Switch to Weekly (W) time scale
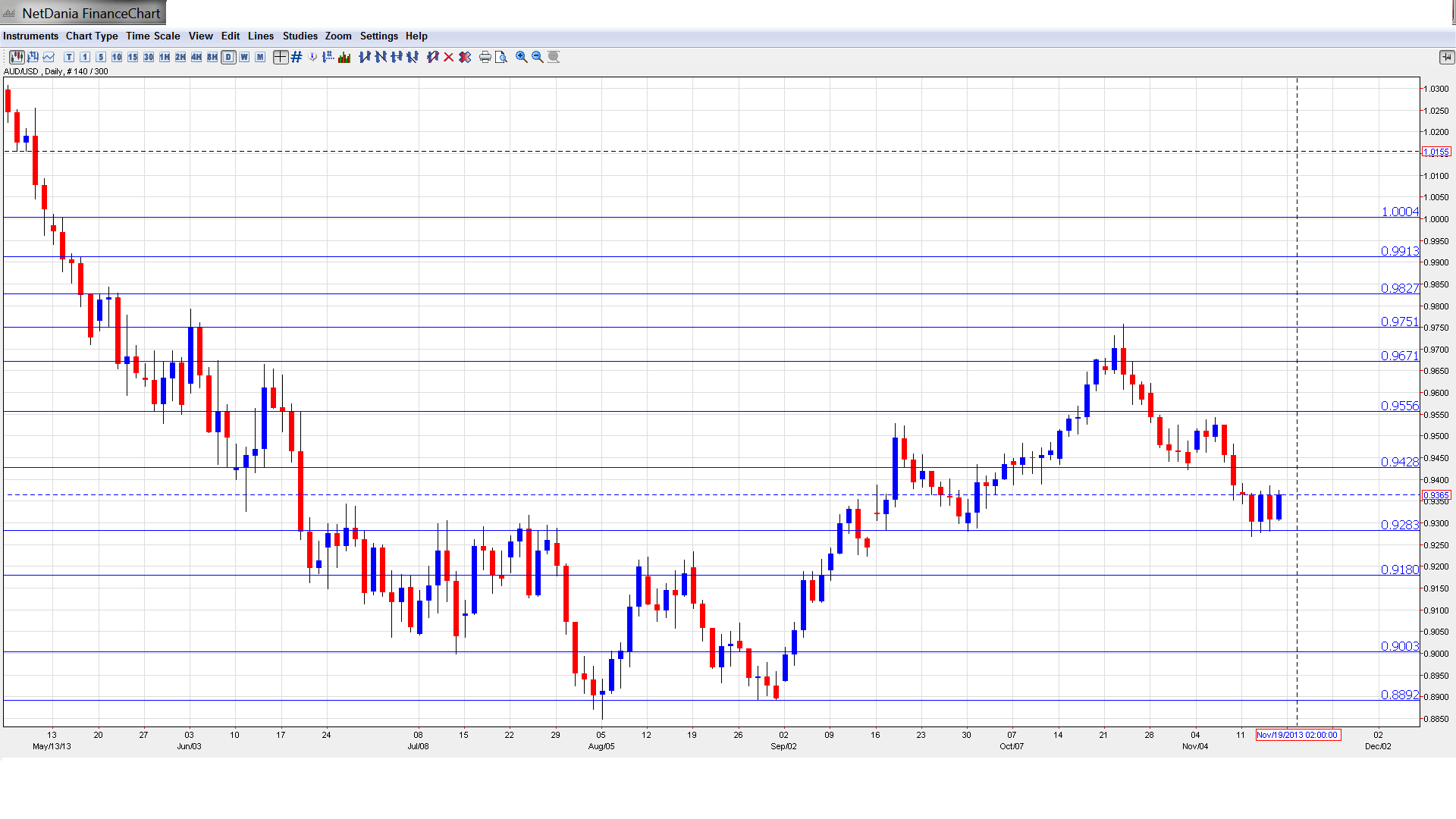Screen dimensions: 1456x819 [244, 57]
